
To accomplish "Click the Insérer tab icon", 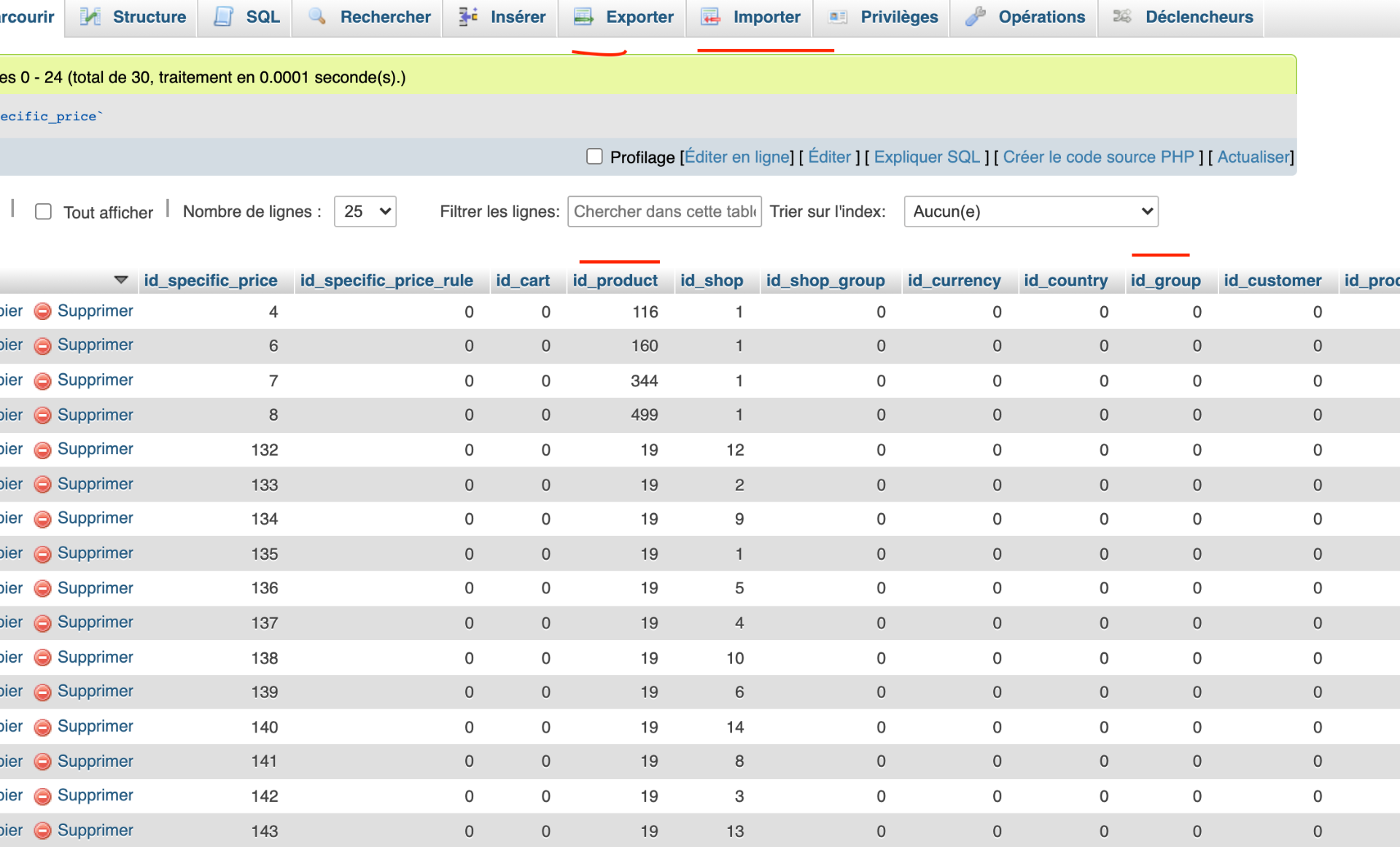I will click(468, 16).
